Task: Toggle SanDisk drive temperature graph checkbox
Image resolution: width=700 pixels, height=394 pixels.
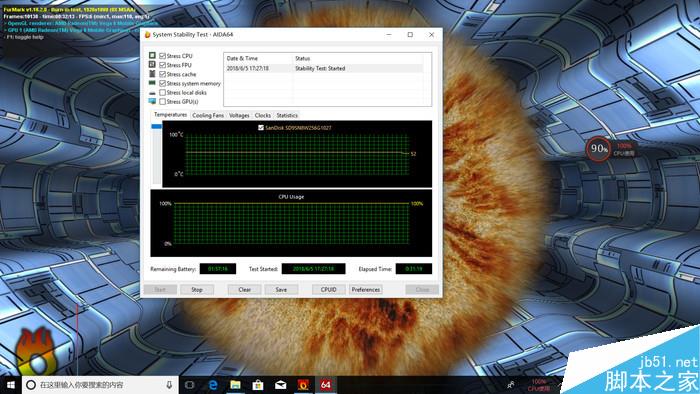Action: click(261, 128)
